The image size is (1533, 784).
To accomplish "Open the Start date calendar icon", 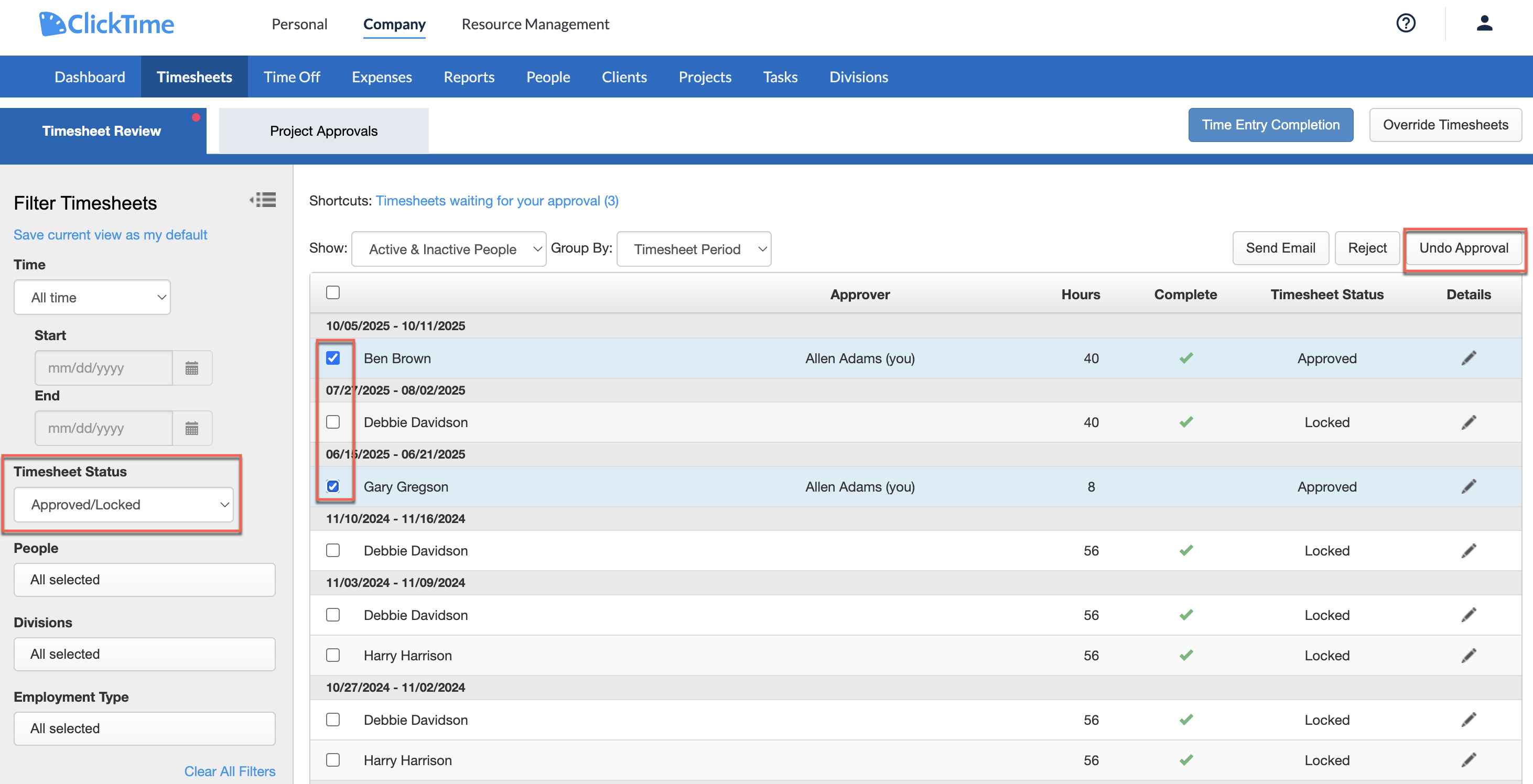I will coord(192,368).
